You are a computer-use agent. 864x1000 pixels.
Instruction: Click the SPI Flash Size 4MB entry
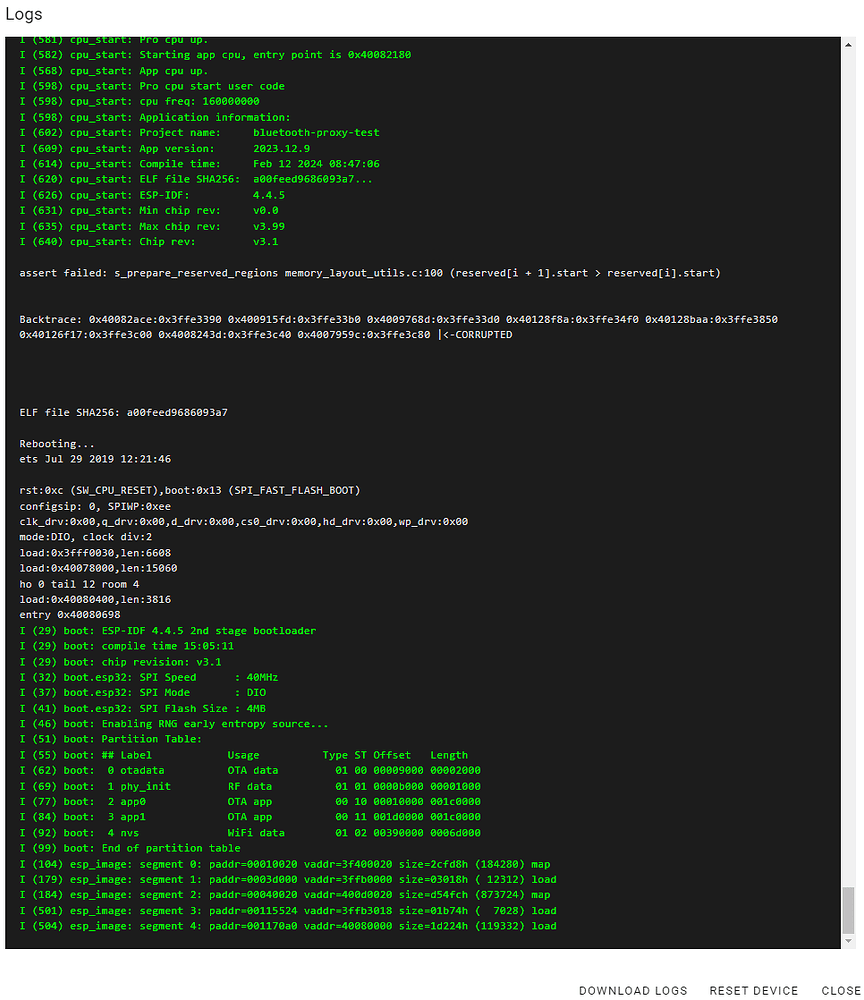tap(180, 707)
